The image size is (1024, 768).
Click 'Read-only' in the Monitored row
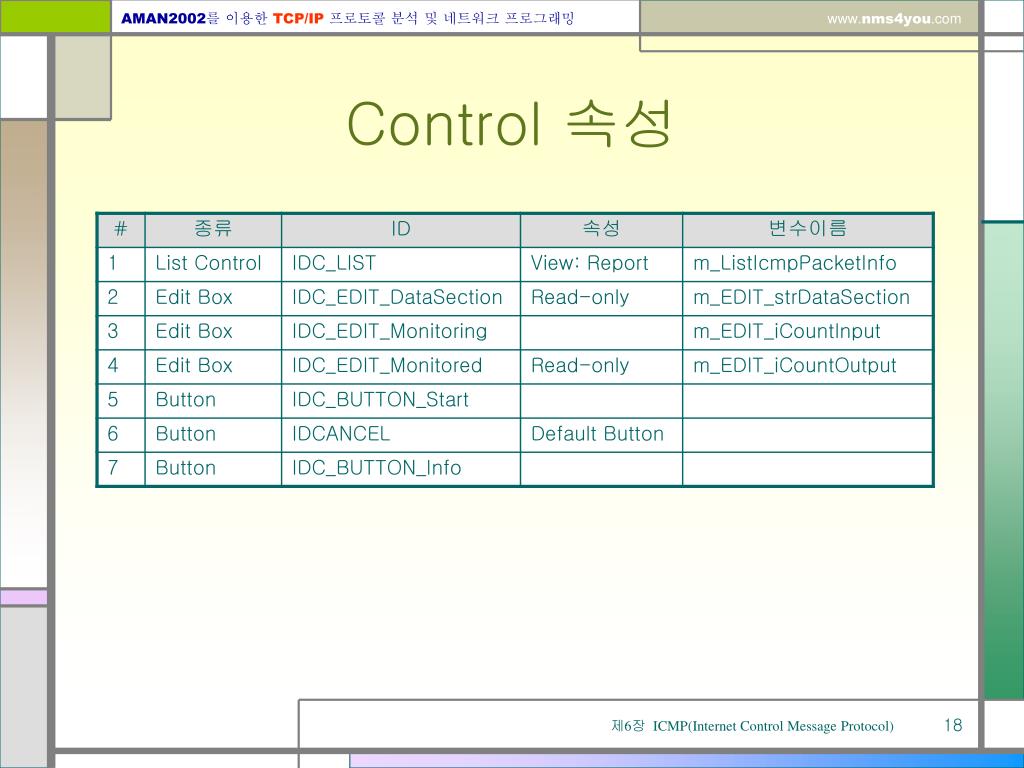point(601,365)
